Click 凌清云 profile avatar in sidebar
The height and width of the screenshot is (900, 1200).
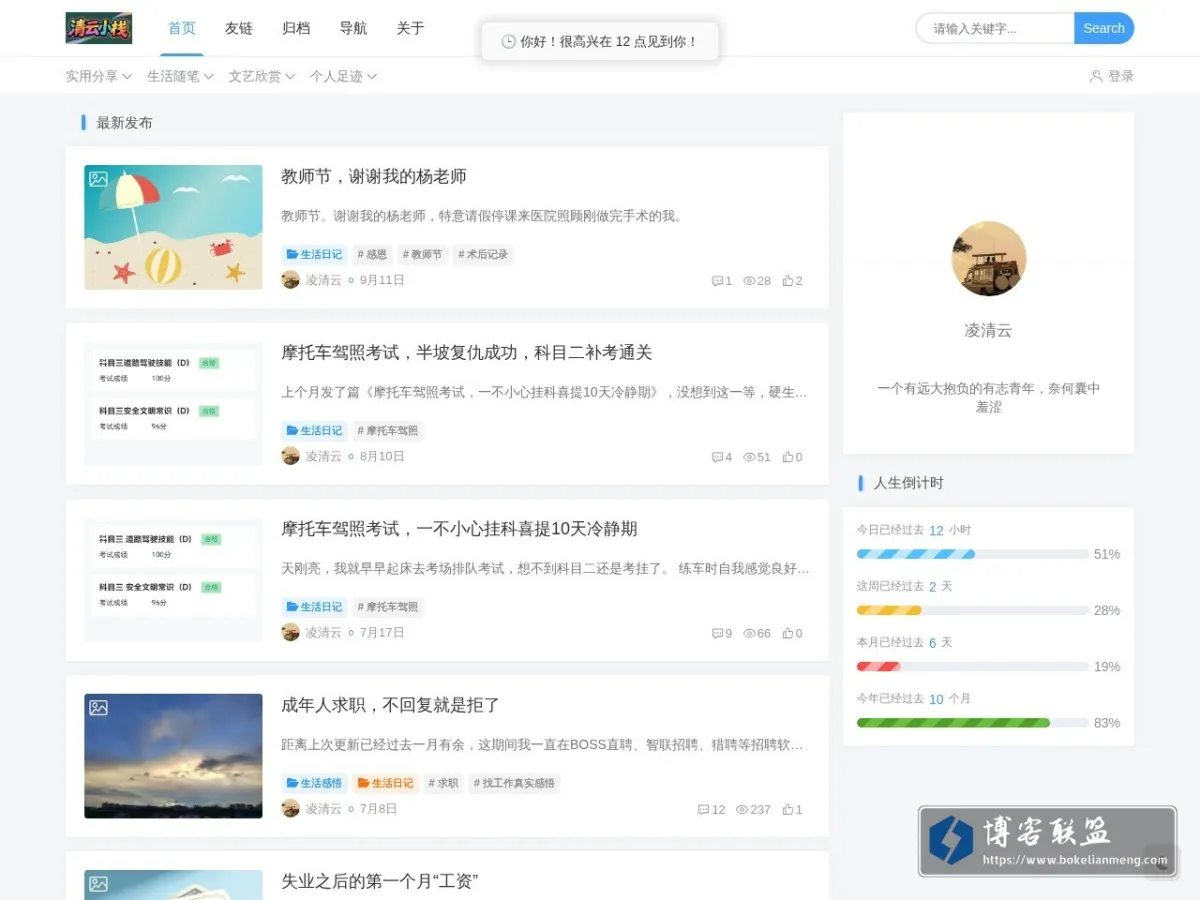click(988, 259)
